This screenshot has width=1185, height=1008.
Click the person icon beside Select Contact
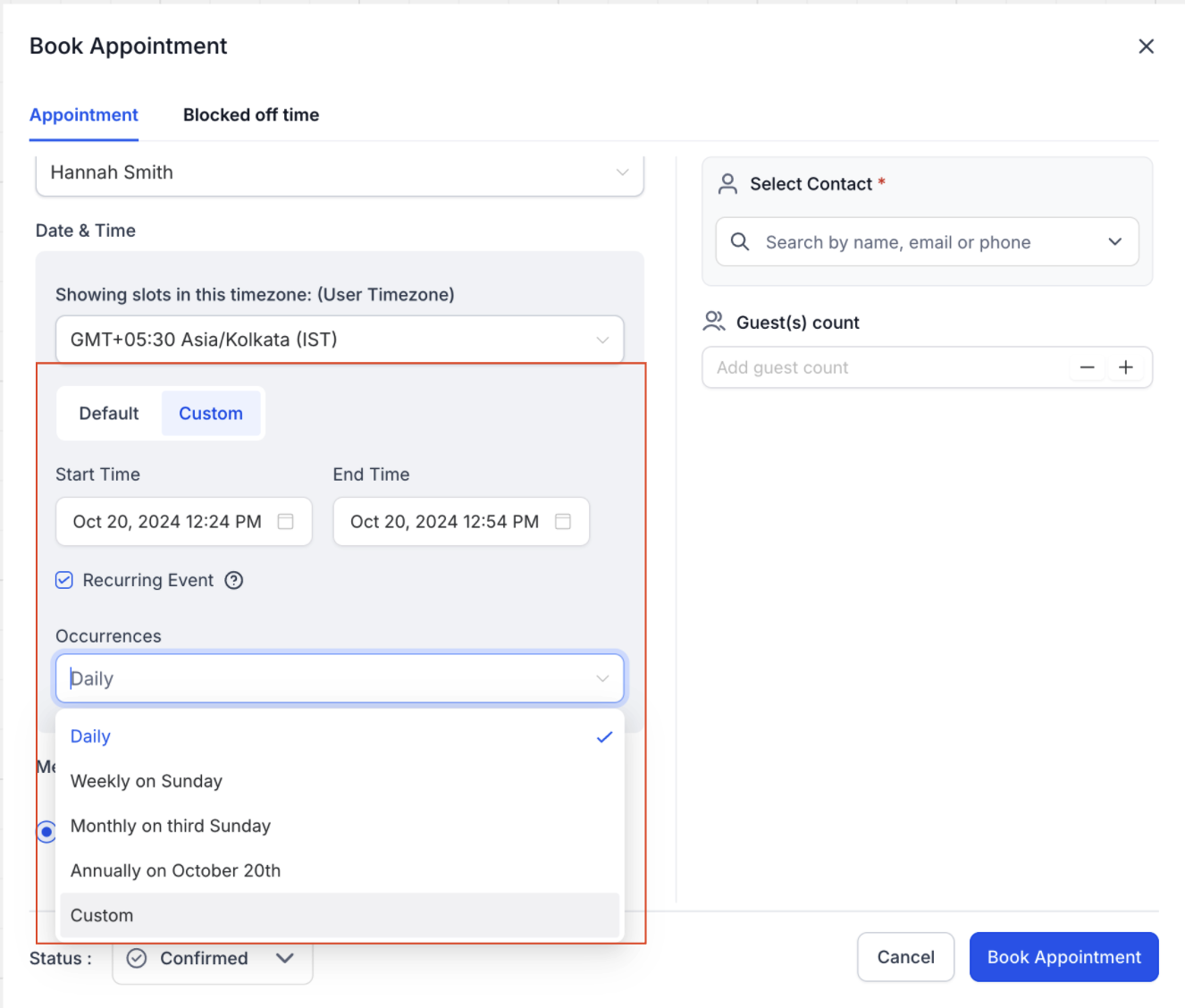[728, 184]
